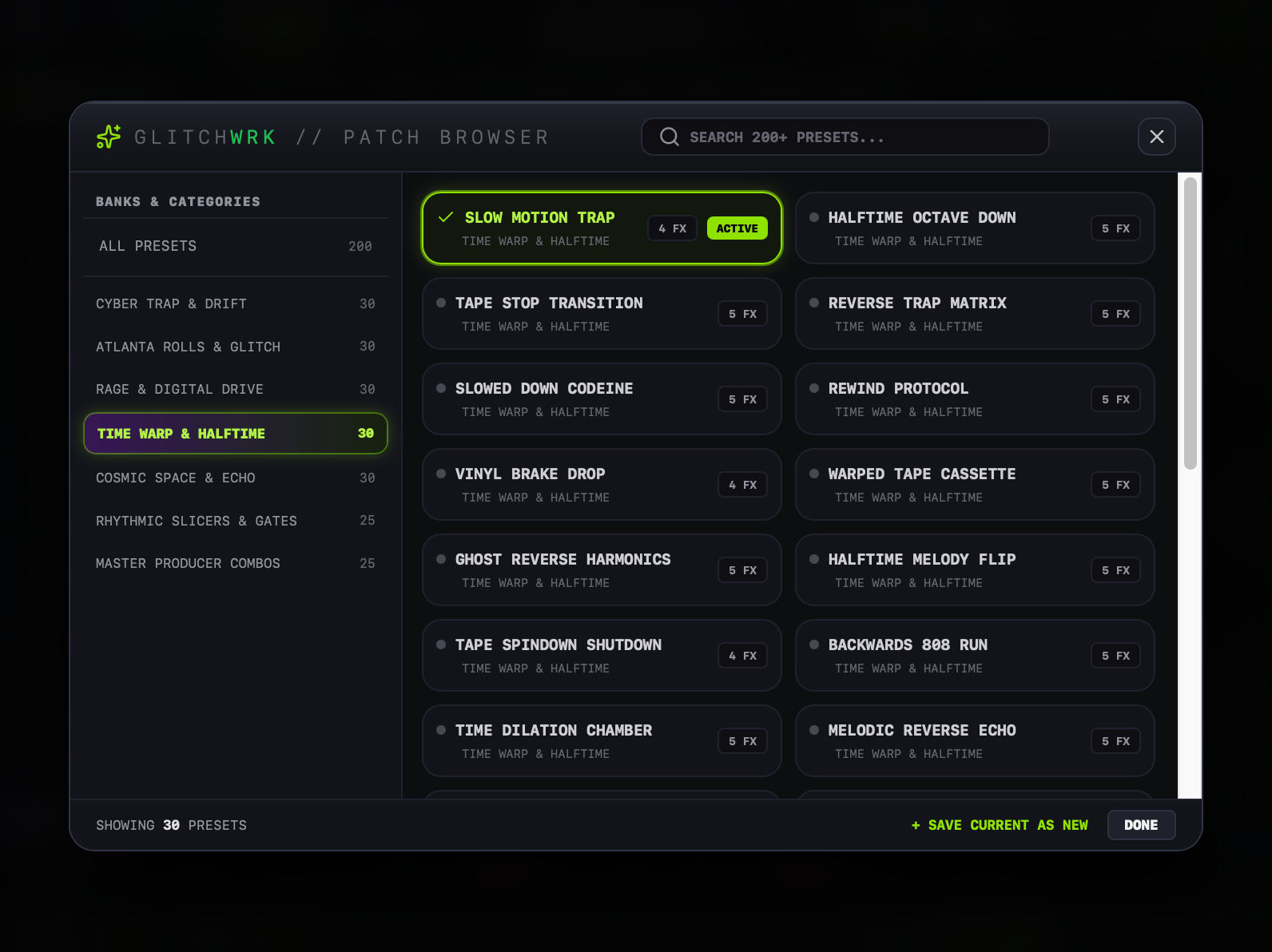This screenshot has width=1272, height=952.
Task: Load the Halftime Melody Flip preset
Action: [x=975, y=570]
